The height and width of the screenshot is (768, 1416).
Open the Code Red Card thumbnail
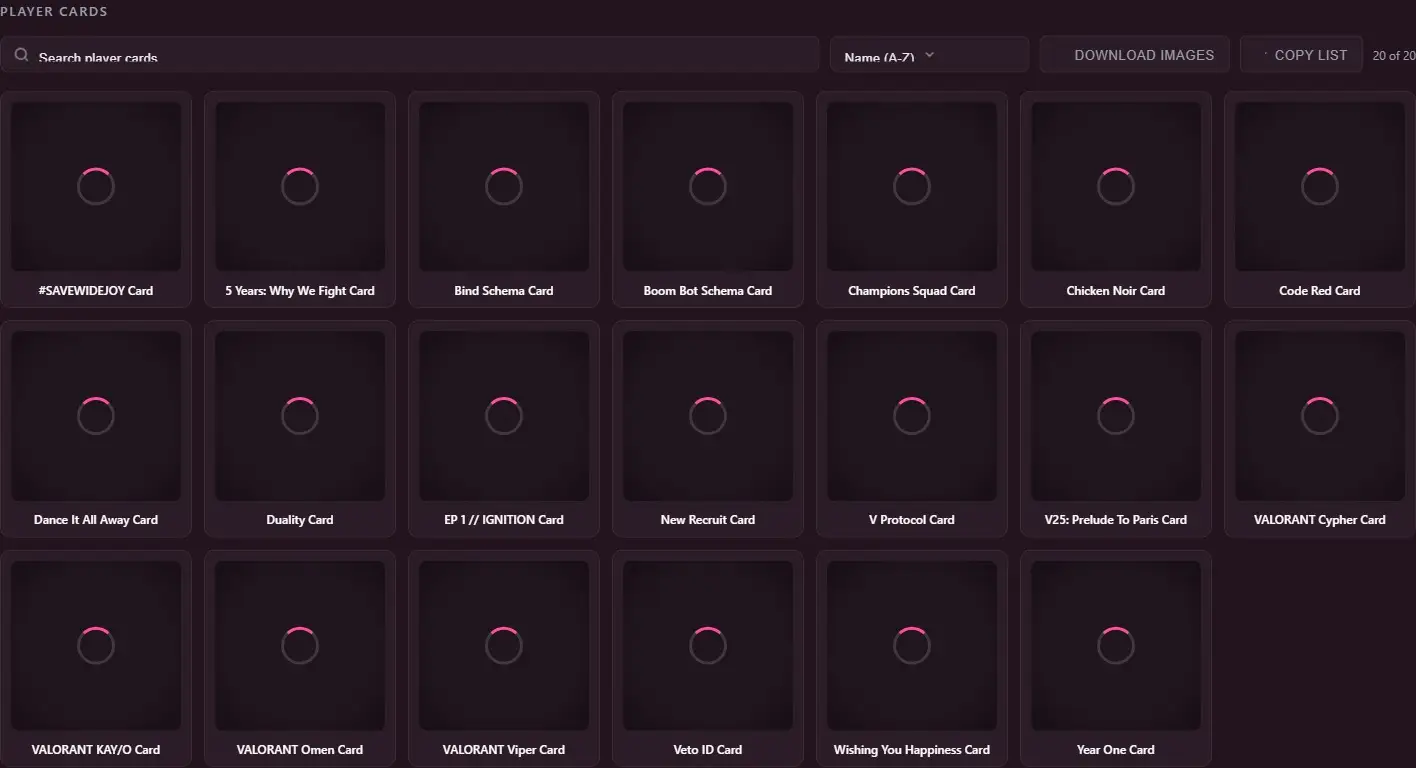click(1320, 186)
